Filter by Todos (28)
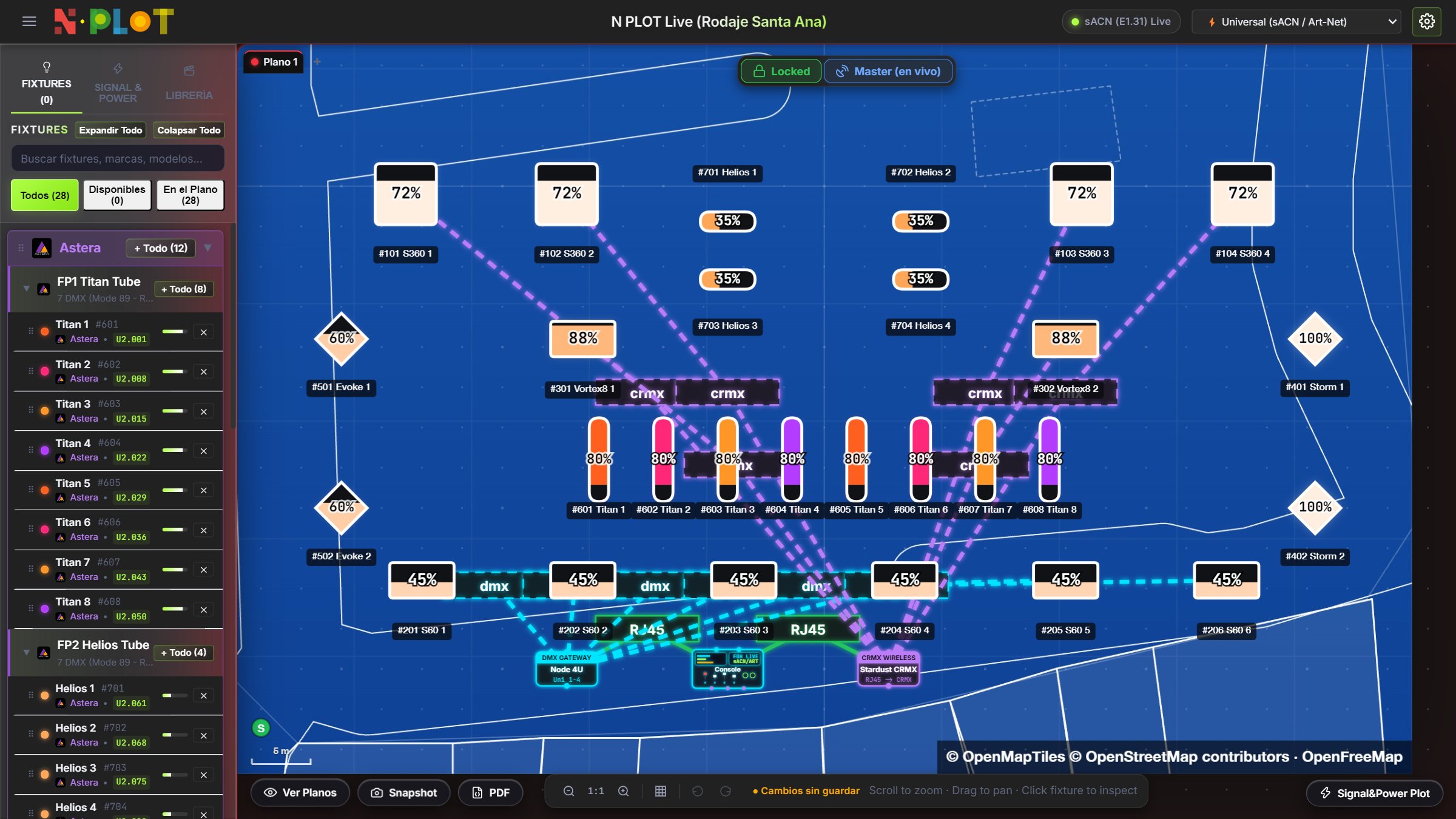Screen dimensions: 1456x819 [45, 195]
